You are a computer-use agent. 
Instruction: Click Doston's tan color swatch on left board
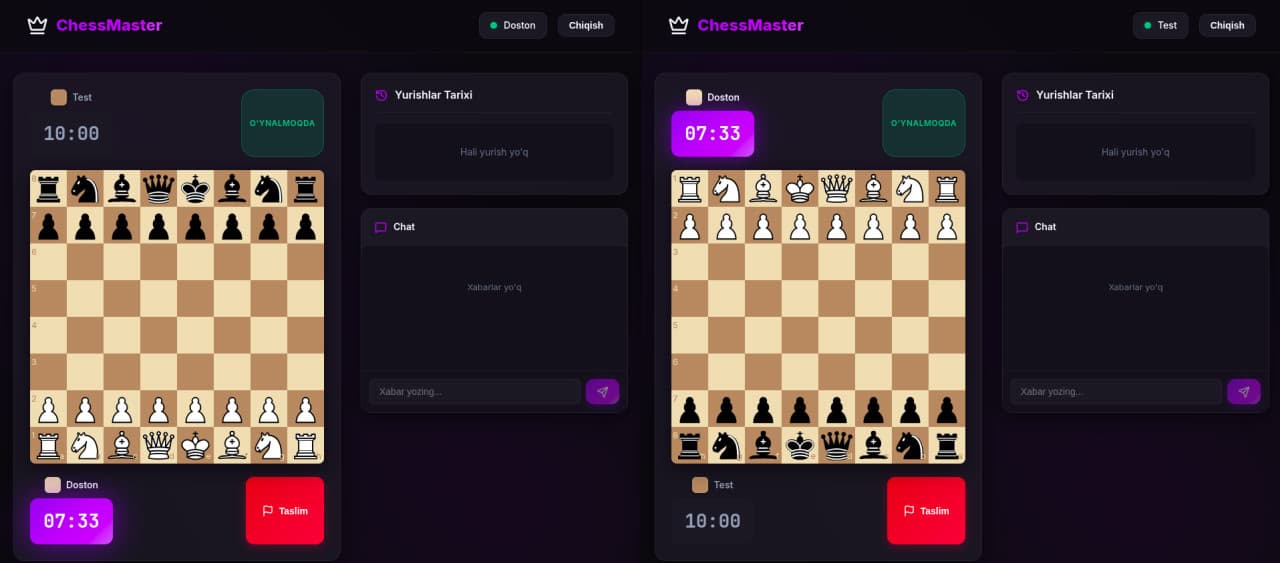(53, 485)
